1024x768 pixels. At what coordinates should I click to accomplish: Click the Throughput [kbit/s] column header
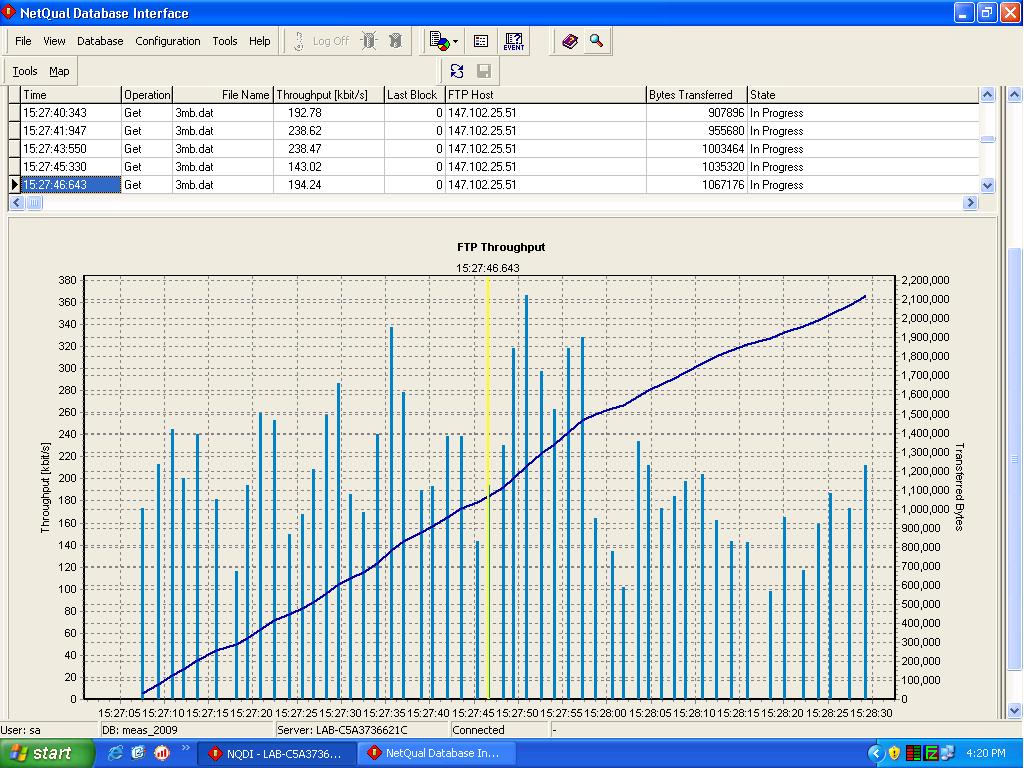[x=328, y=95]
